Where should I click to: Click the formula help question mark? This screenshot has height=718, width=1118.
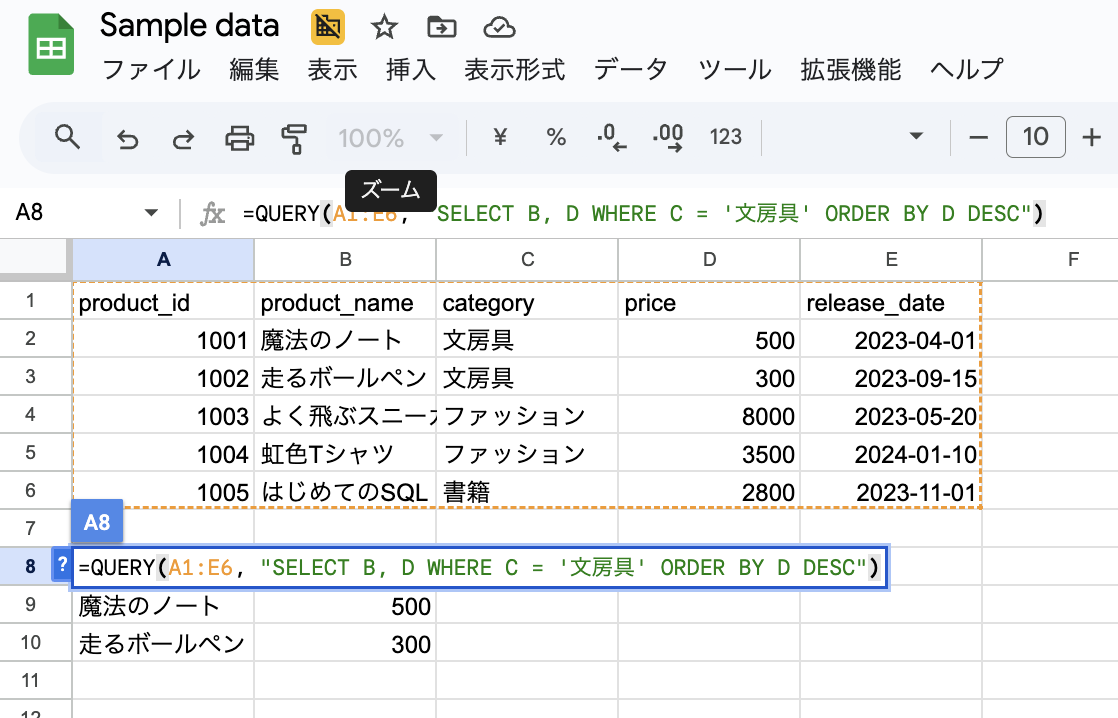58,567
